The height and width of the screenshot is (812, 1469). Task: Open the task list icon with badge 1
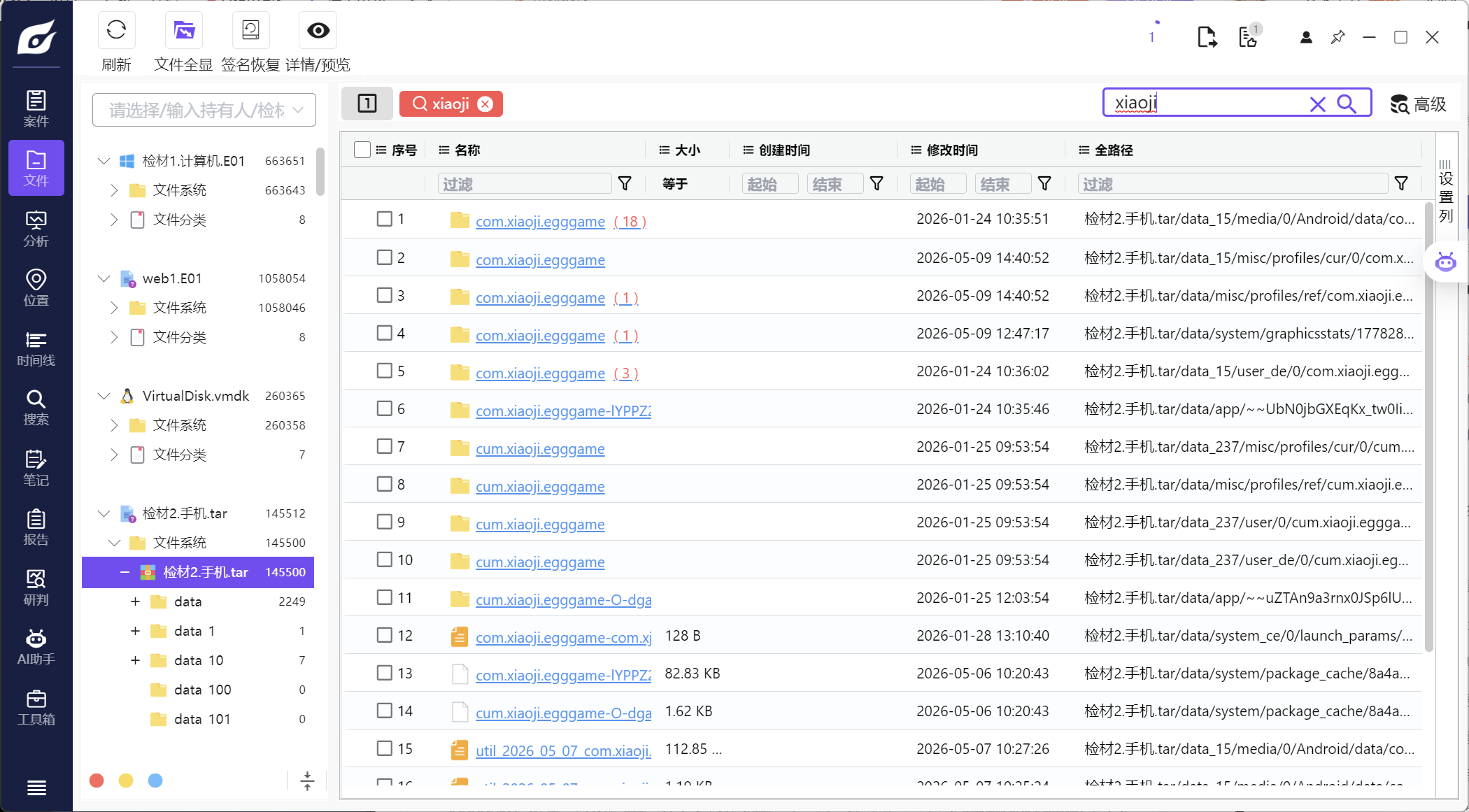[1249, 36]
